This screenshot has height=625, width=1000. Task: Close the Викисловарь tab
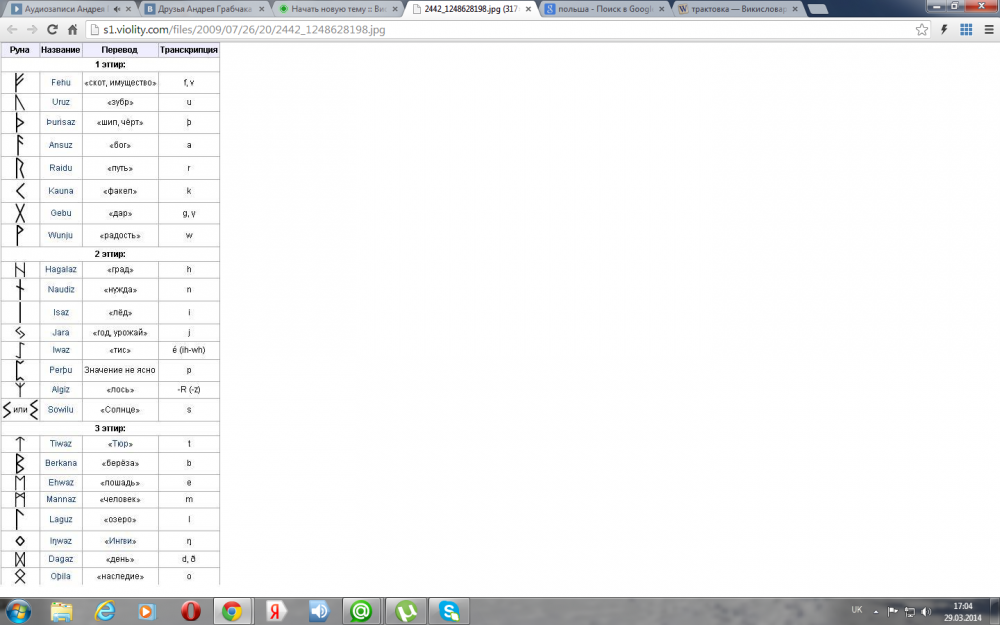tap(795, 9)
